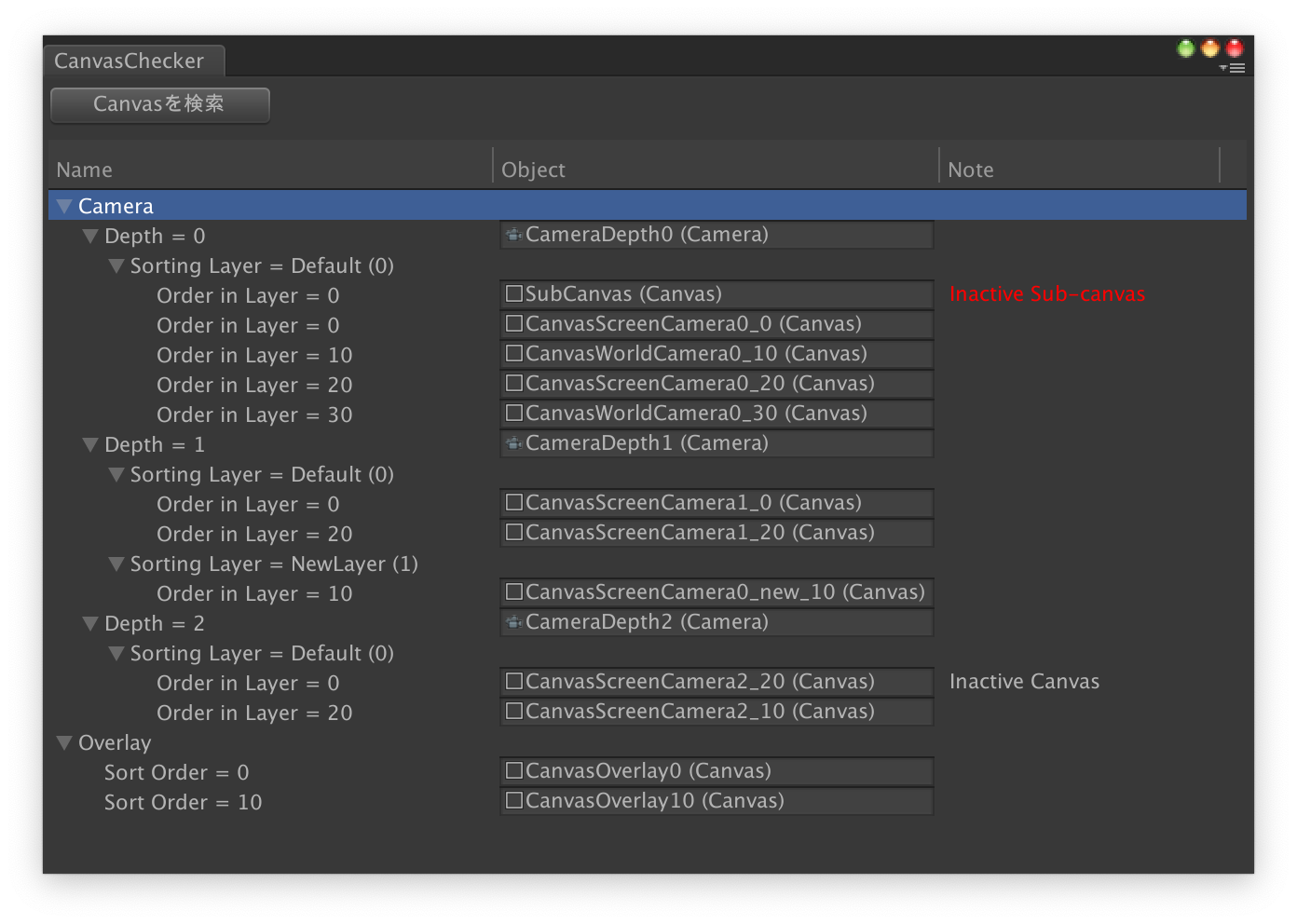Image resolution: width=1297 pixels, height=924 pixels.
Task: Click the yellow window minimize button
Action: pyautogui.click(x=1209, y=48)
